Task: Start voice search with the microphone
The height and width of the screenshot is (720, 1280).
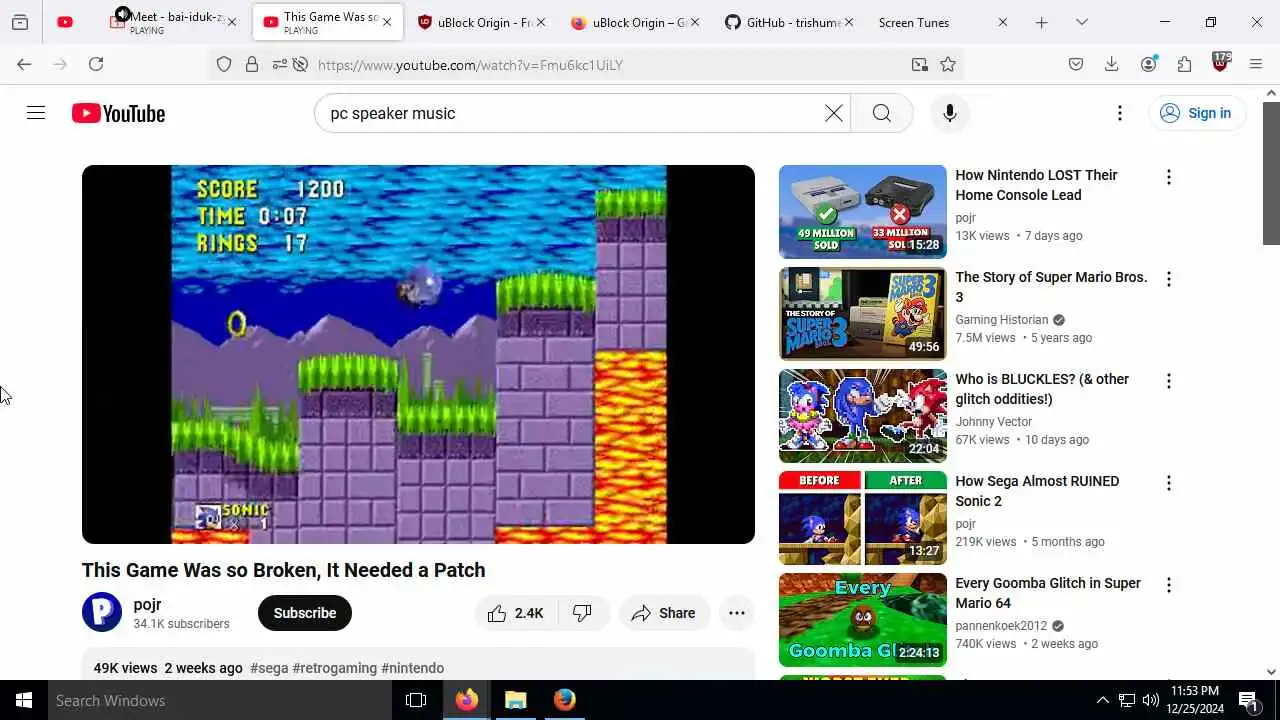Action: coord(949,113)
